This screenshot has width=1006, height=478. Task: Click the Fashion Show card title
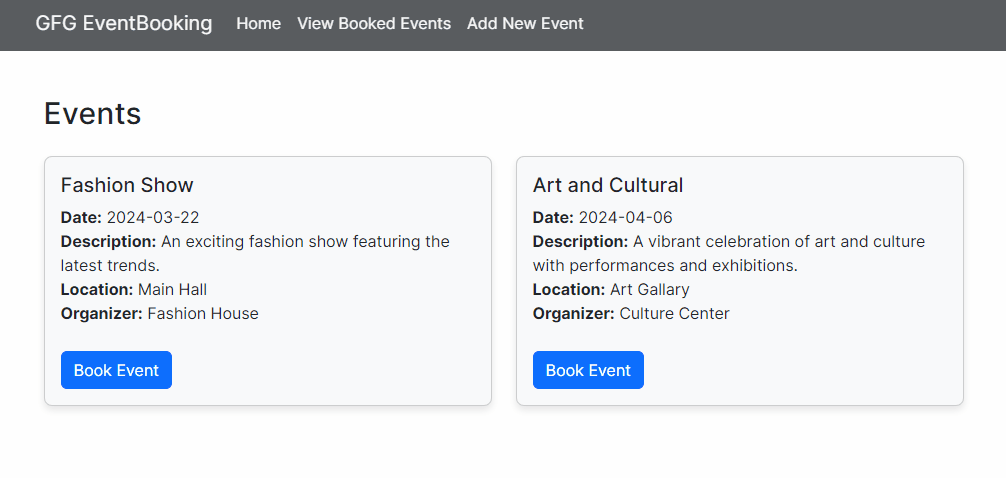[127, 185]
